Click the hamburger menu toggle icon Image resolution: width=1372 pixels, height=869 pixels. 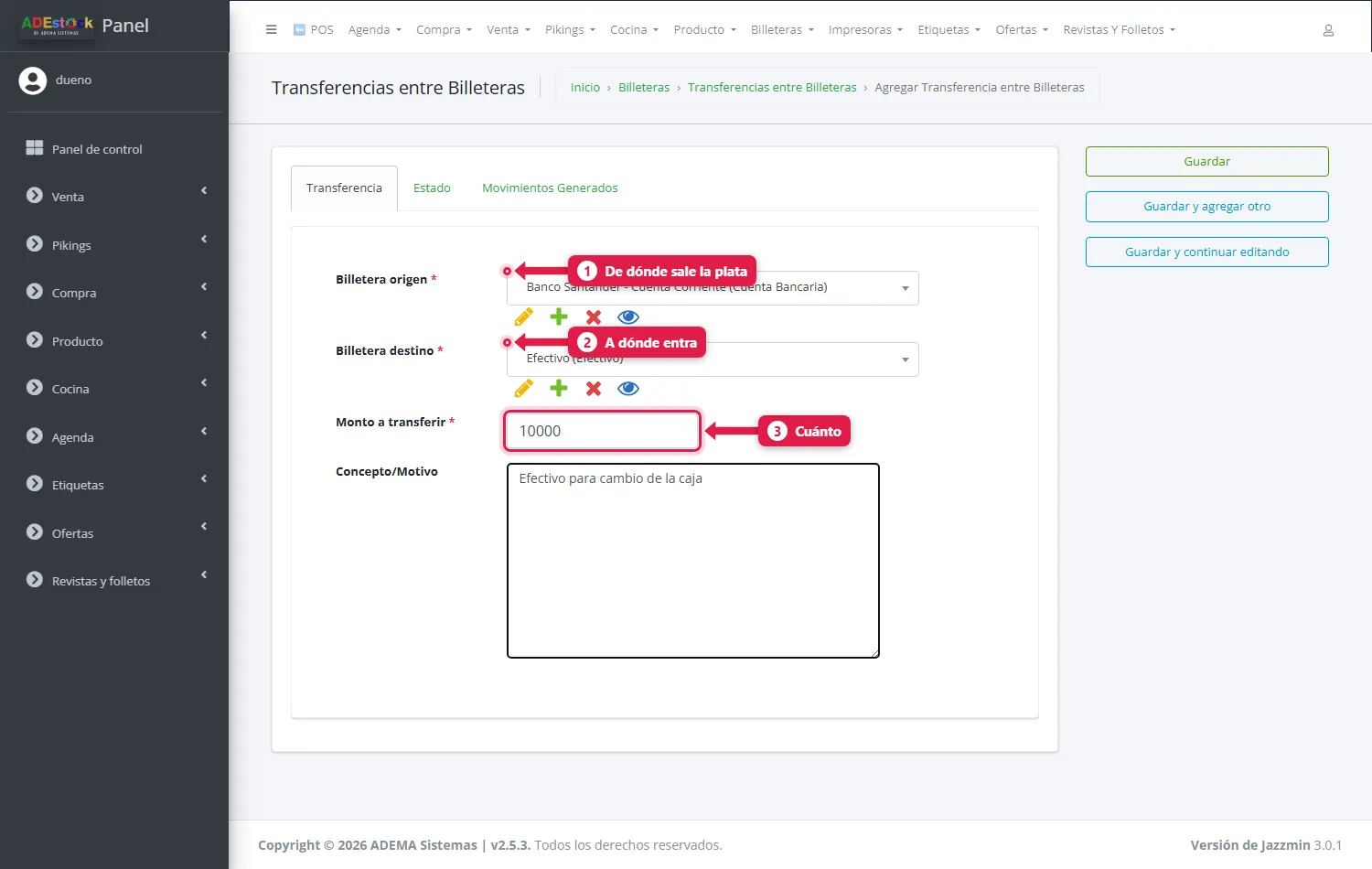[x=271, y=29]
